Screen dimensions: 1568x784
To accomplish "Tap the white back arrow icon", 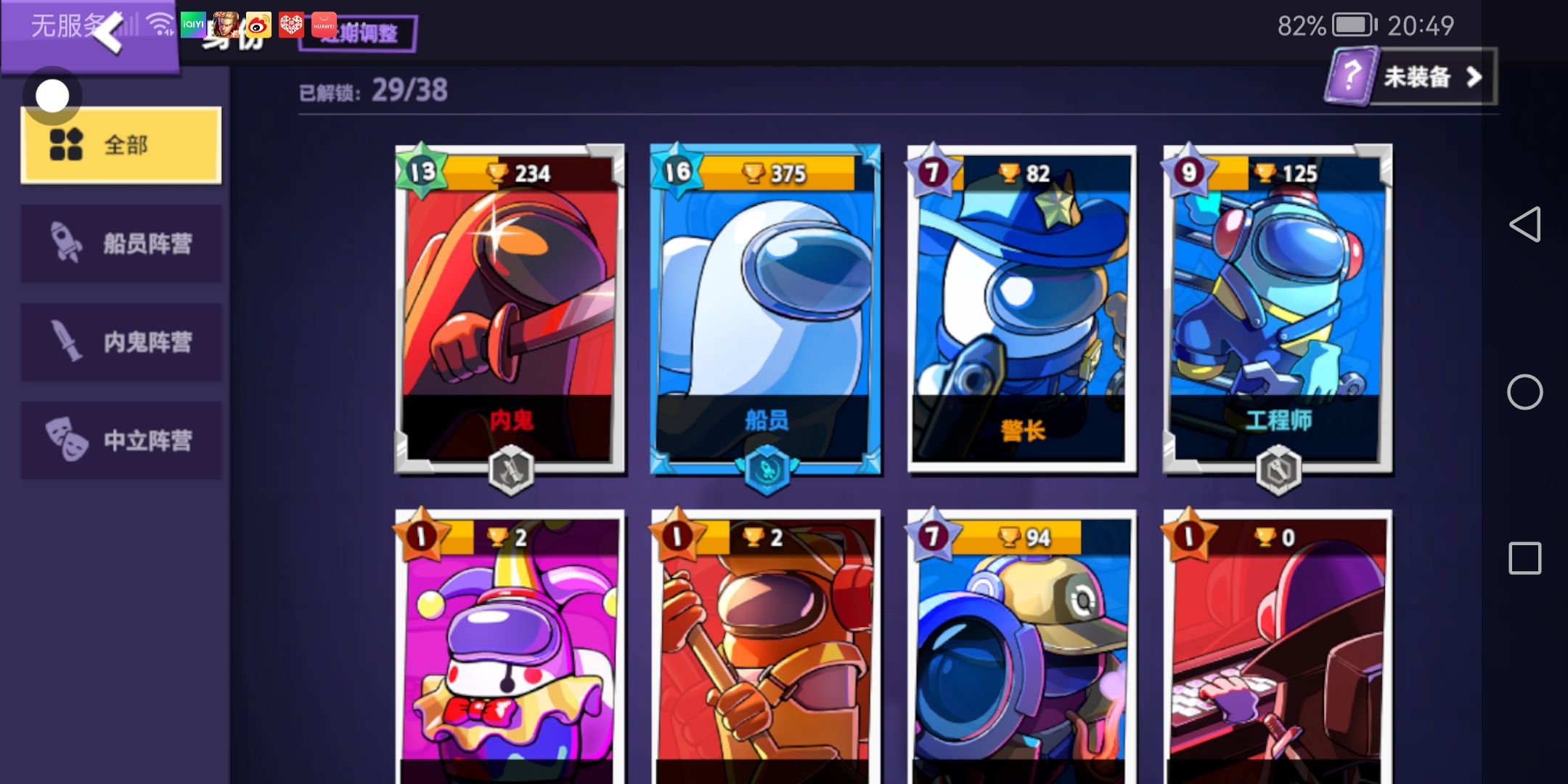I will pyautogui.click(x=108, y=33).
